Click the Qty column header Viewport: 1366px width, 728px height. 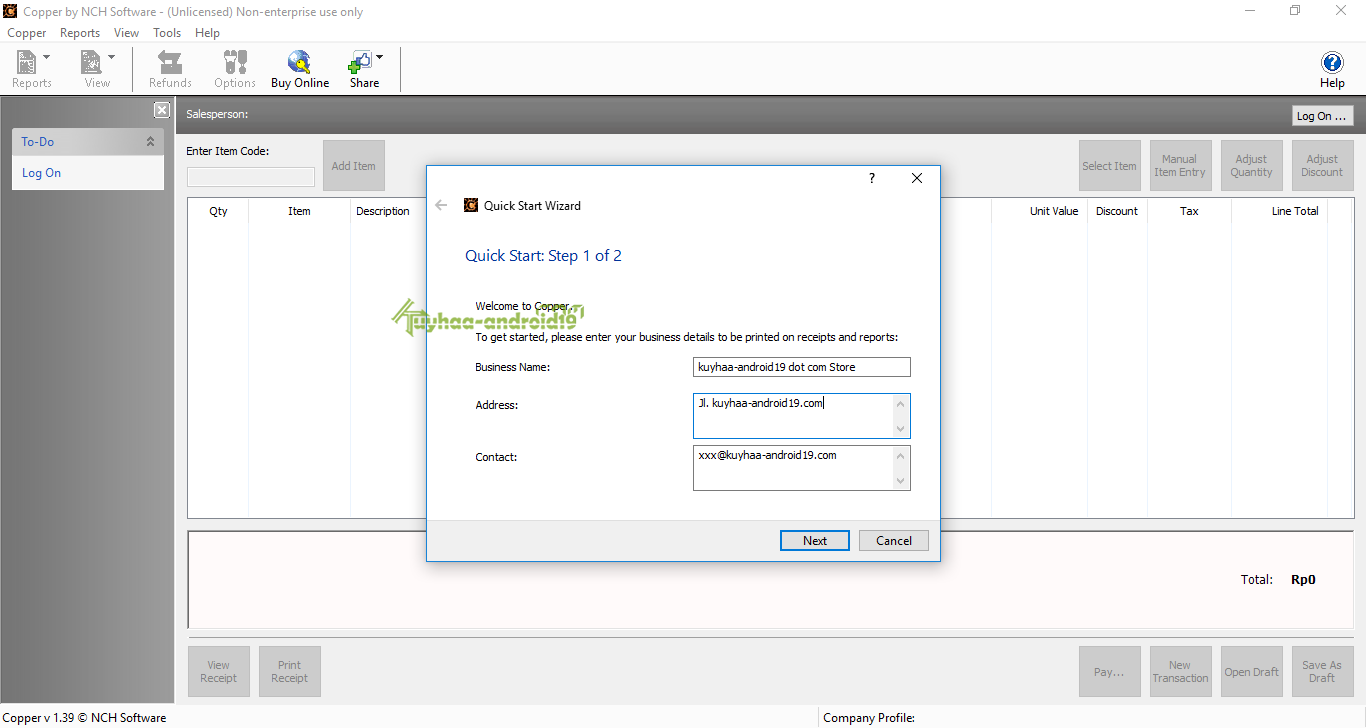[x=218, y=211]
